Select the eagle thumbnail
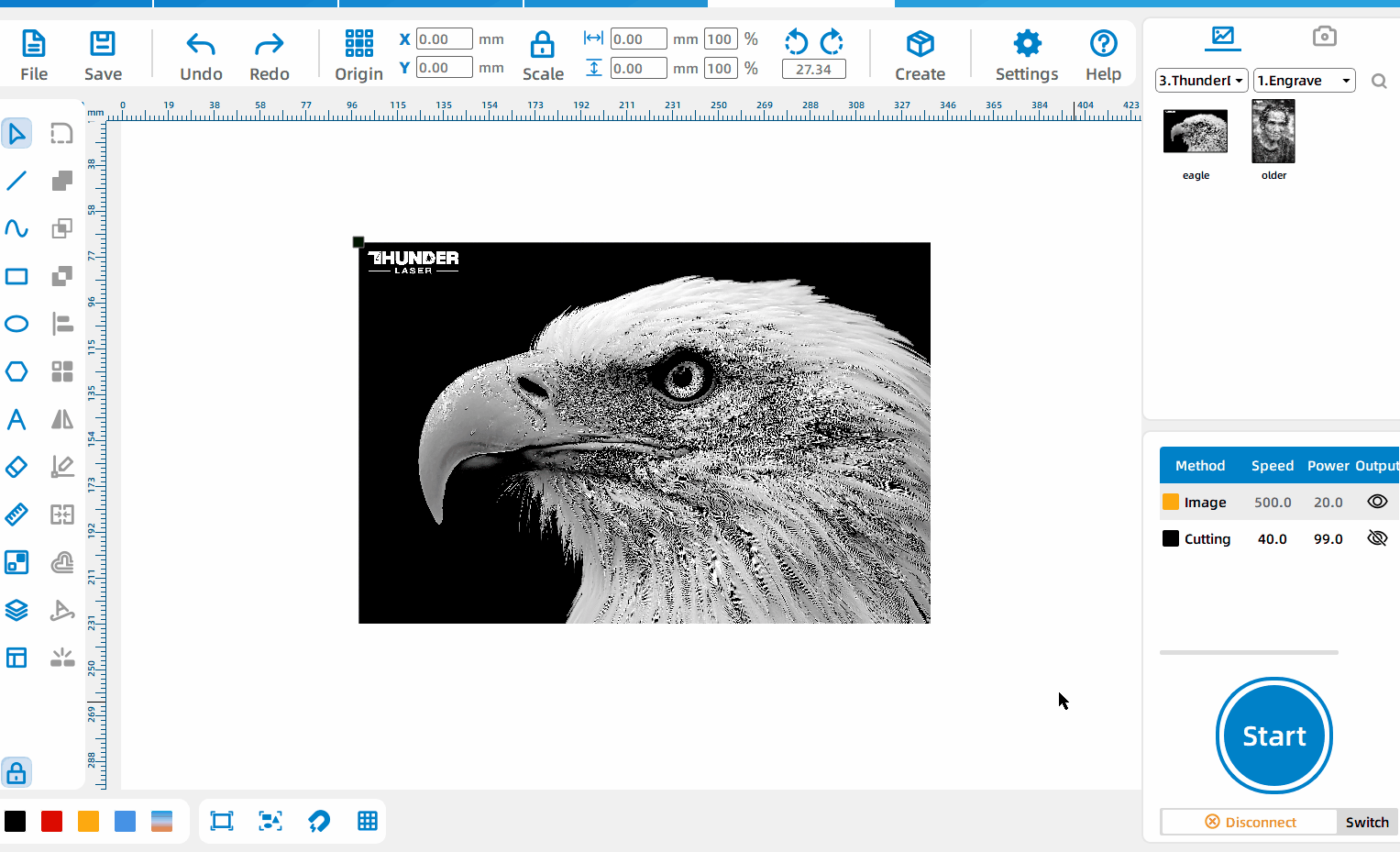The image size is (1400, 852). 1196,131
